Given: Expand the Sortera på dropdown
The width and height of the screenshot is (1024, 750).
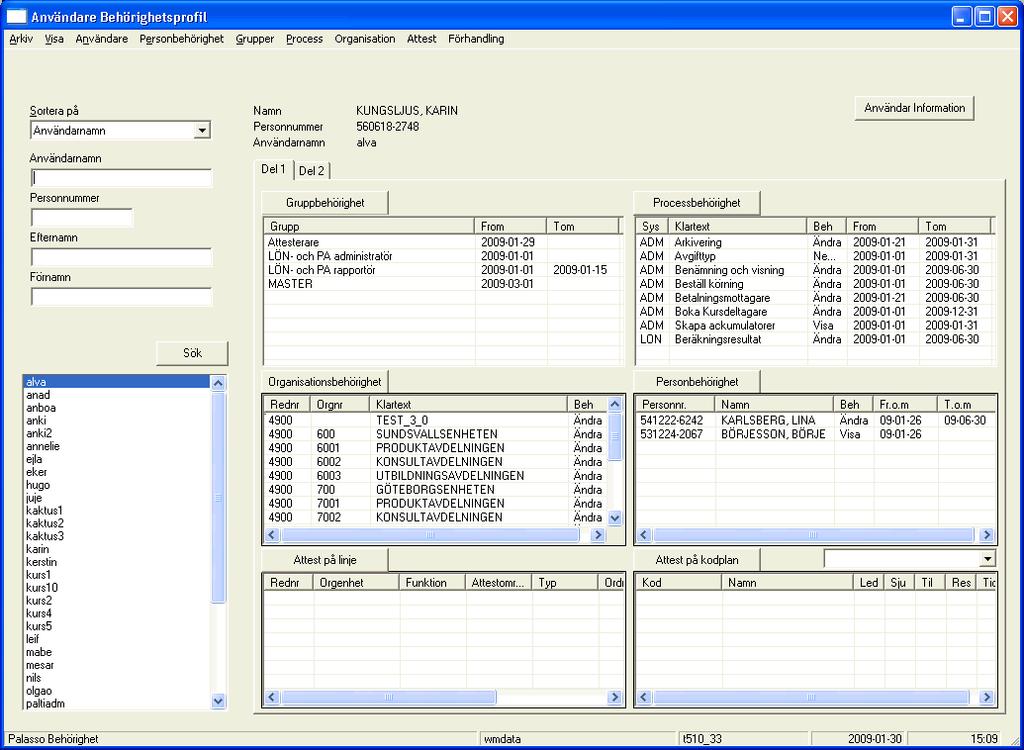Looking at the screenshot, I should click(x=202, y=131).
